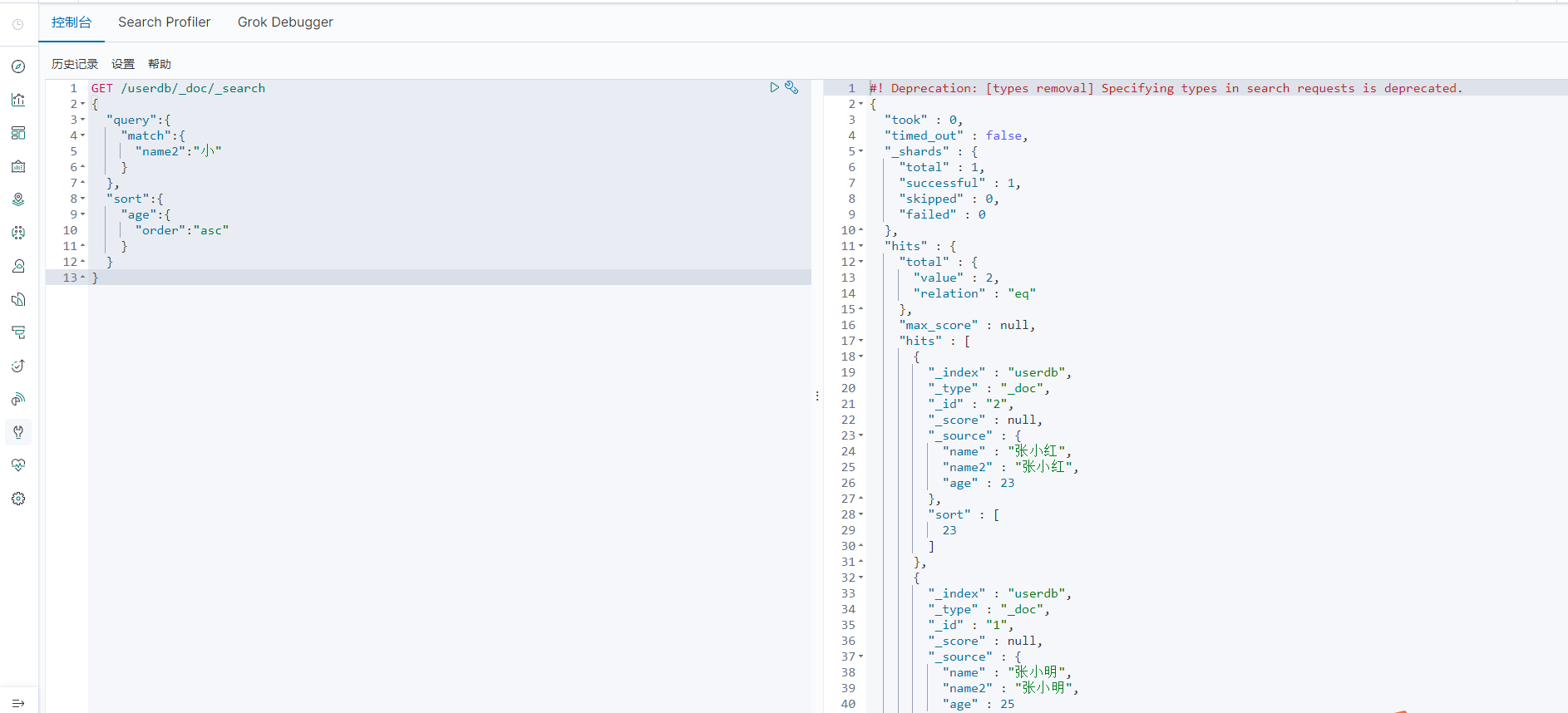Open Dashboard icon in sidebar

18,133
